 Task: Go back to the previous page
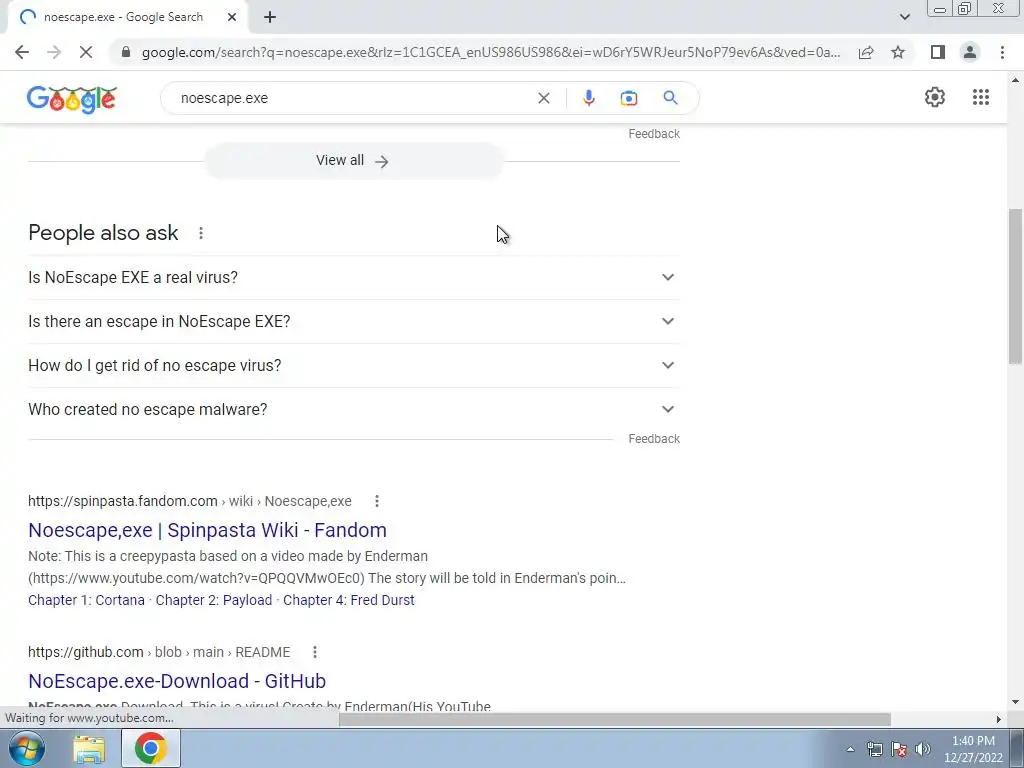[22, 52]
